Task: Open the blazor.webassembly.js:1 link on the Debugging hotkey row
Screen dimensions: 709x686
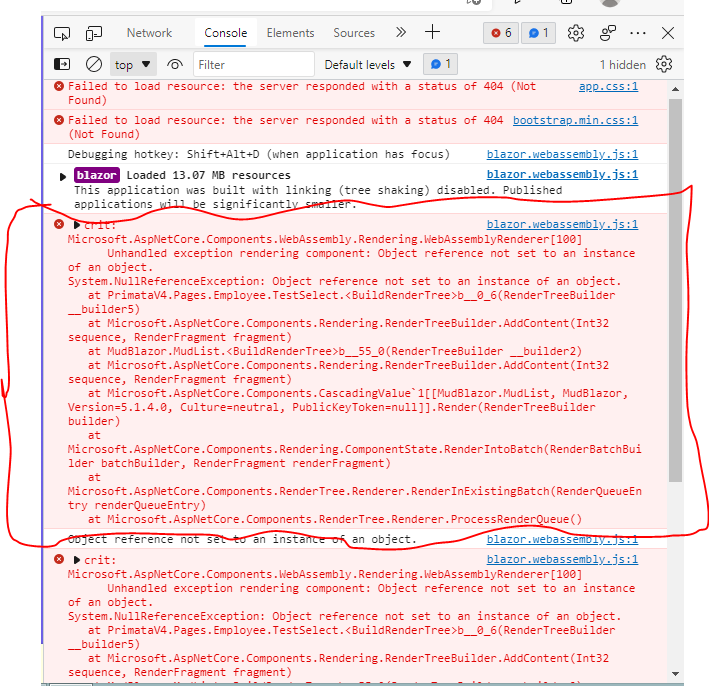Action: pos(562,154)
